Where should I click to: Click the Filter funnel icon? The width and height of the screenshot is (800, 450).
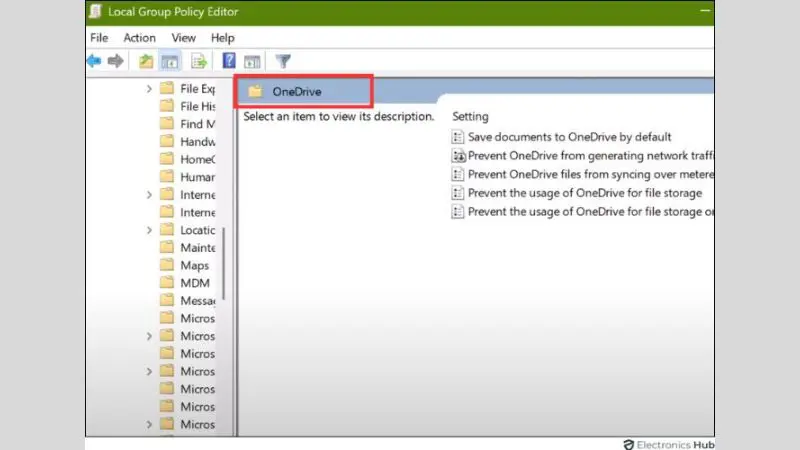pos(283,62)
